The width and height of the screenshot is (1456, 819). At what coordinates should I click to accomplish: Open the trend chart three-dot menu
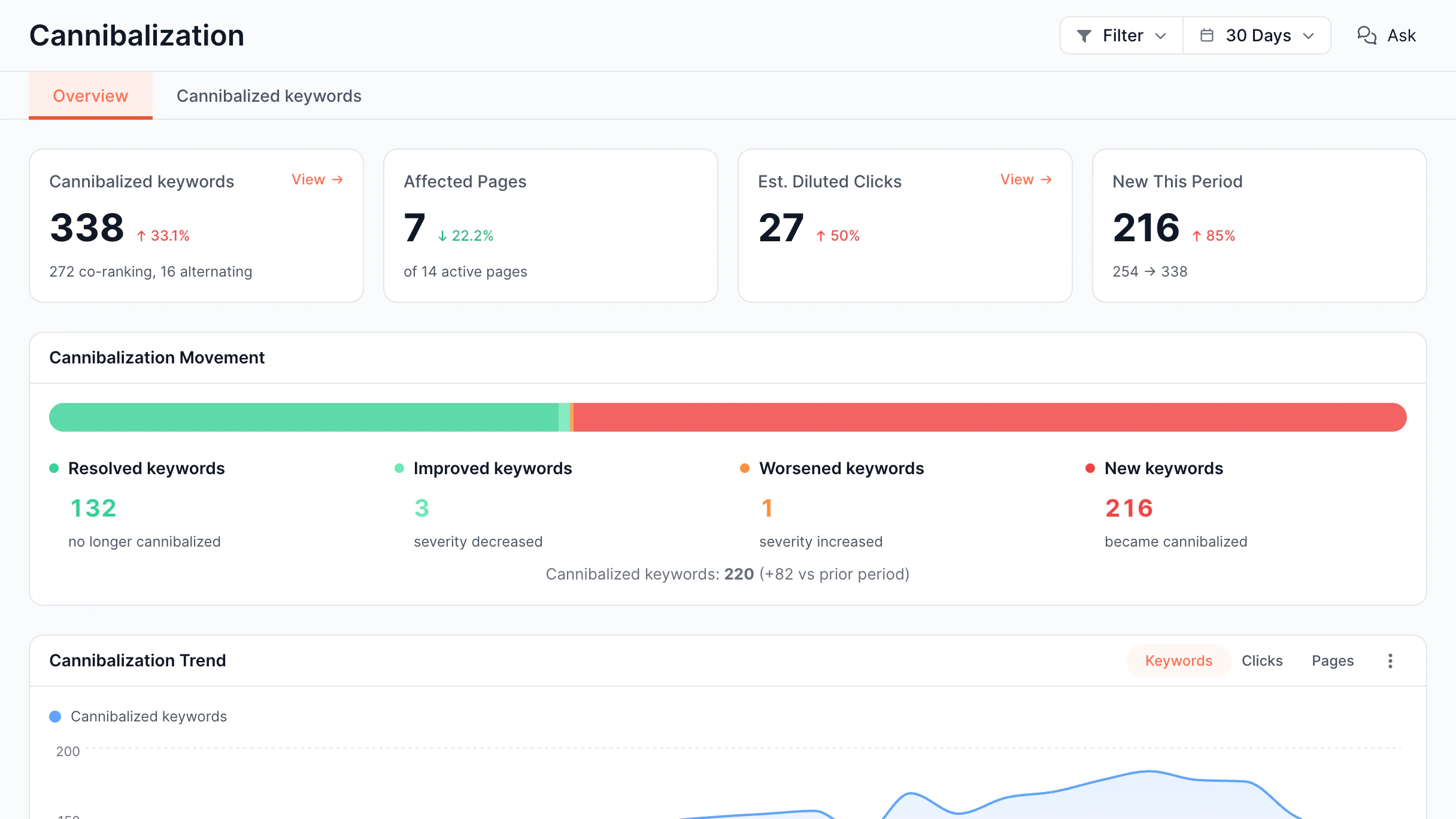click(x=1390, y=660)
